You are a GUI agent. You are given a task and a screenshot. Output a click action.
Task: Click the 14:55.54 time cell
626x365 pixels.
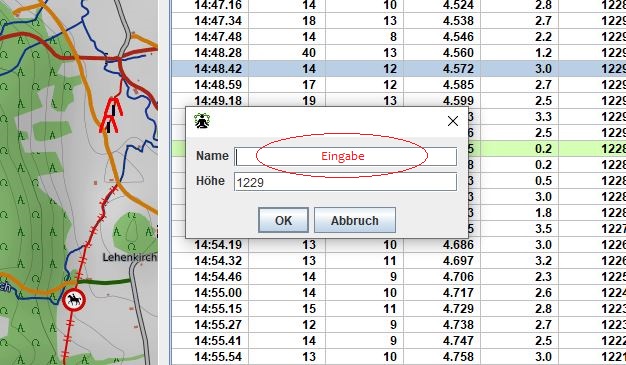pos(218,357)
